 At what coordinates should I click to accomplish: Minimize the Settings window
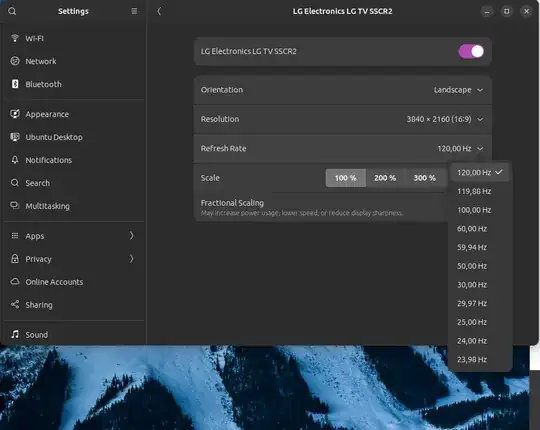(x=487, y=11)
